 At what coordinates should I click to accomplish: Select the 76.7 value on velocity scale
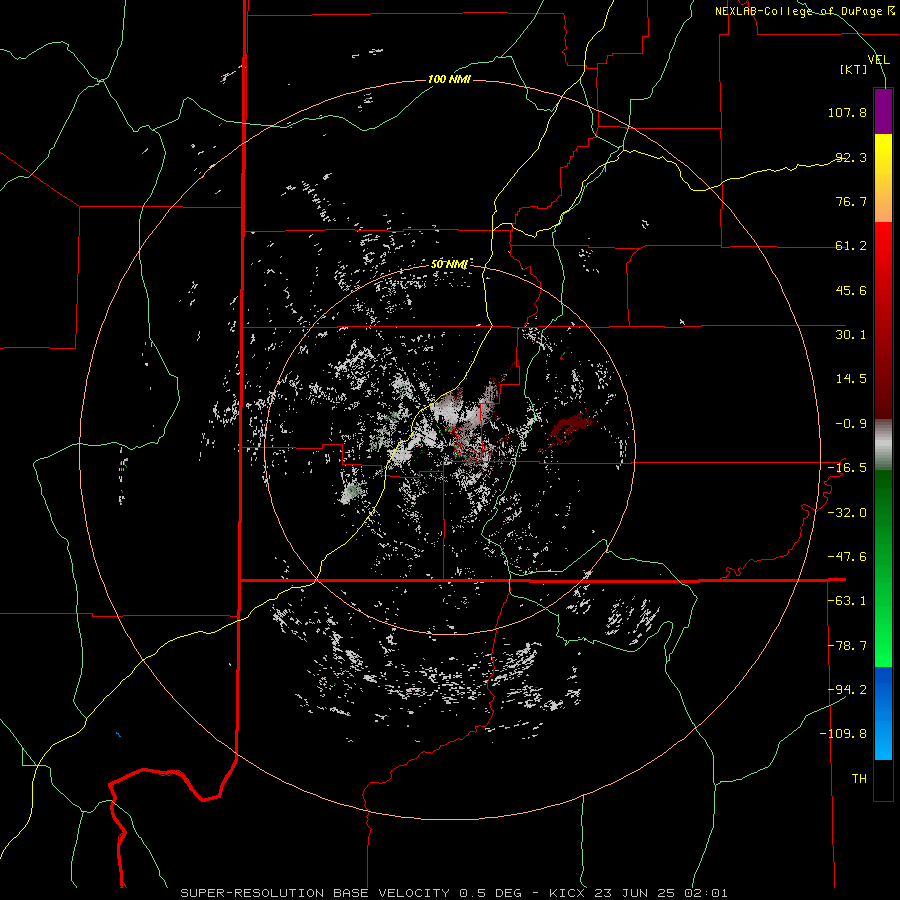[851, 201]
